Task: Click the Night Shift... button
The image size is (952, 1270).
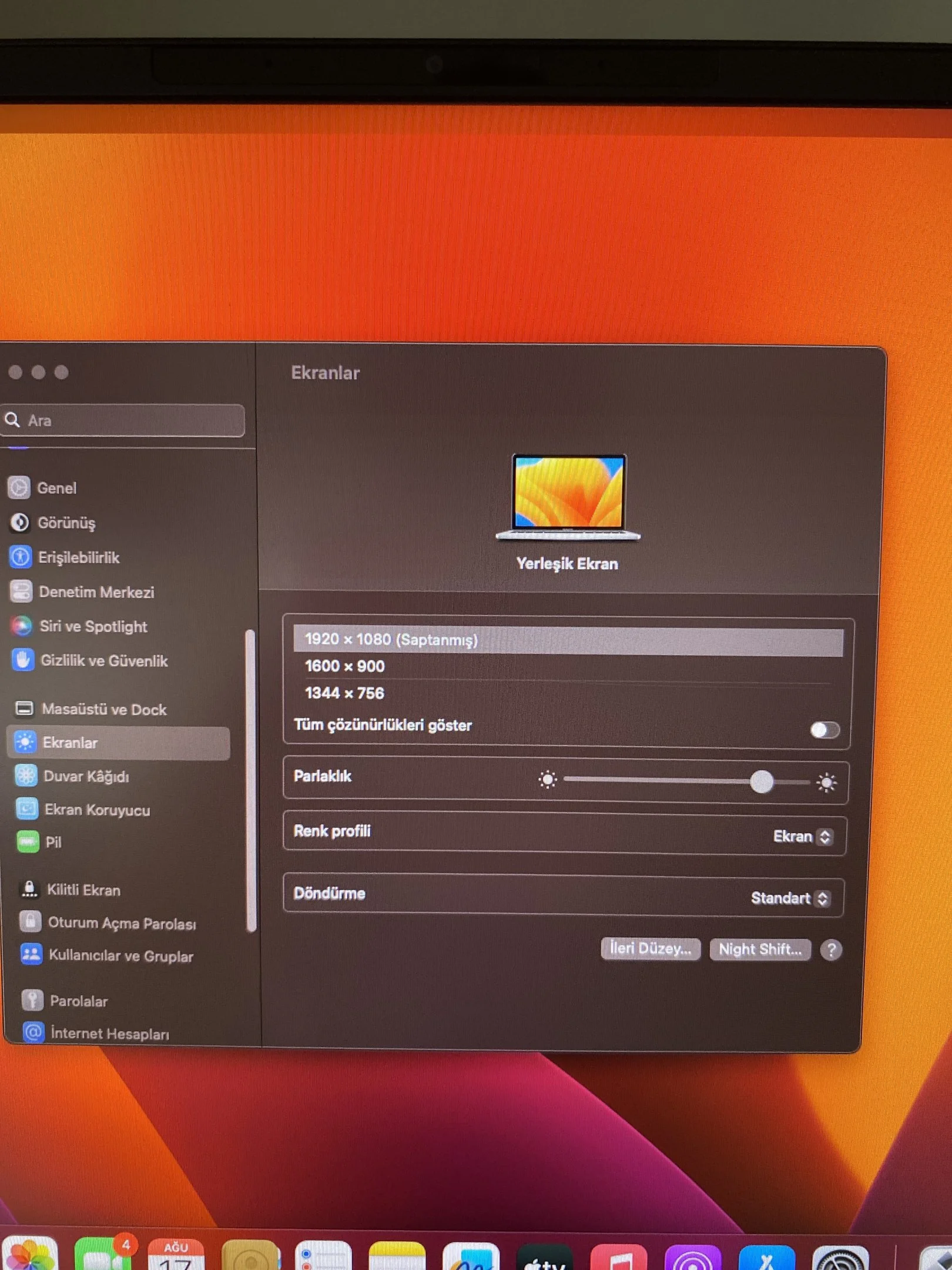Action: pos(760,949)
